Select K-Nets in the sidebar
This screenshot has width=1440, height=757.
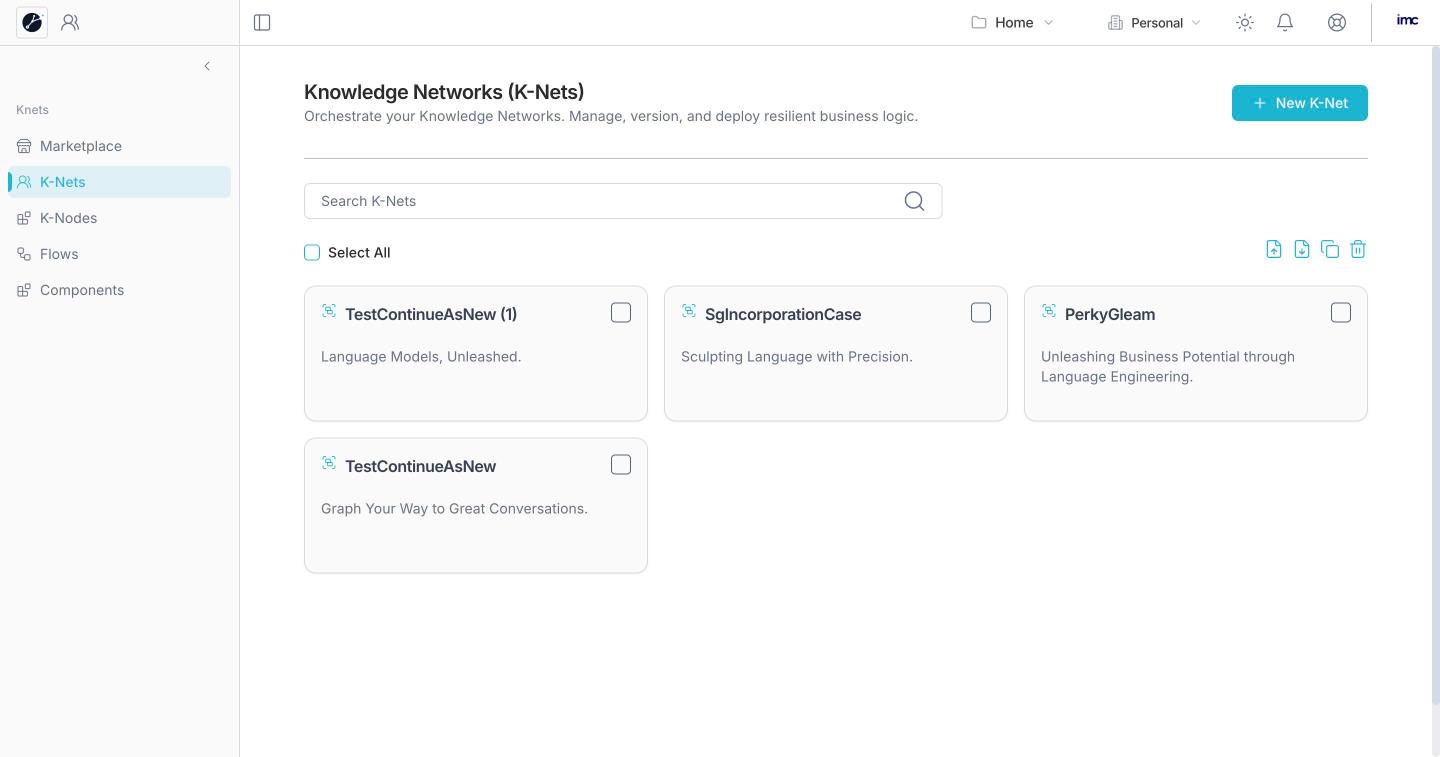coord(119,182)
